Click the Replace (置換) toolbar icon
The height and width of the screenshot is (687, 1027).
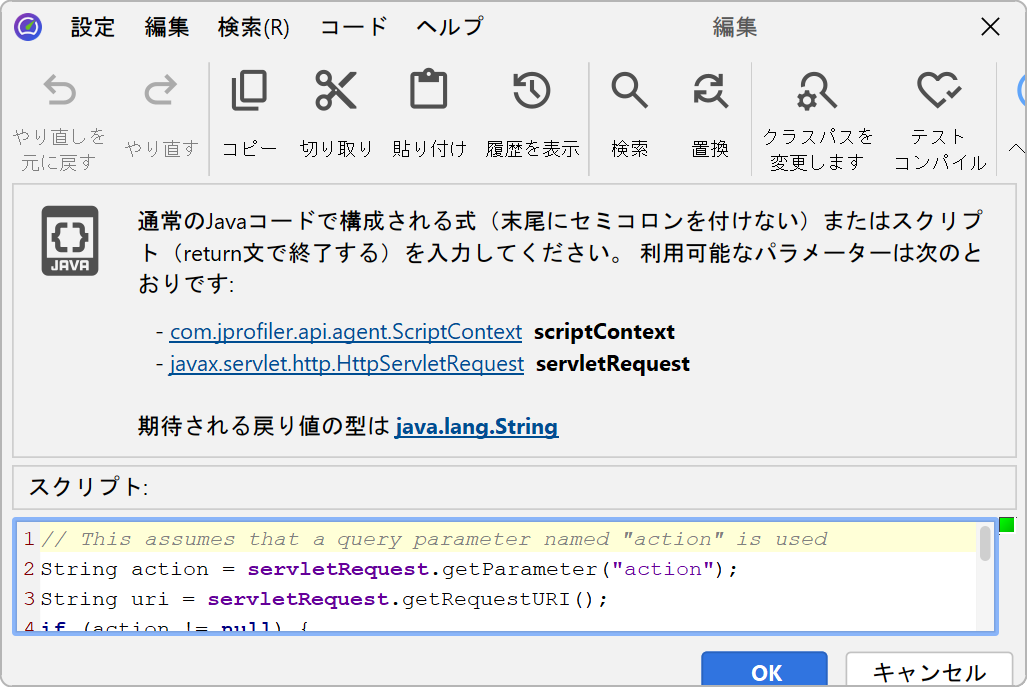pos(710,91)
